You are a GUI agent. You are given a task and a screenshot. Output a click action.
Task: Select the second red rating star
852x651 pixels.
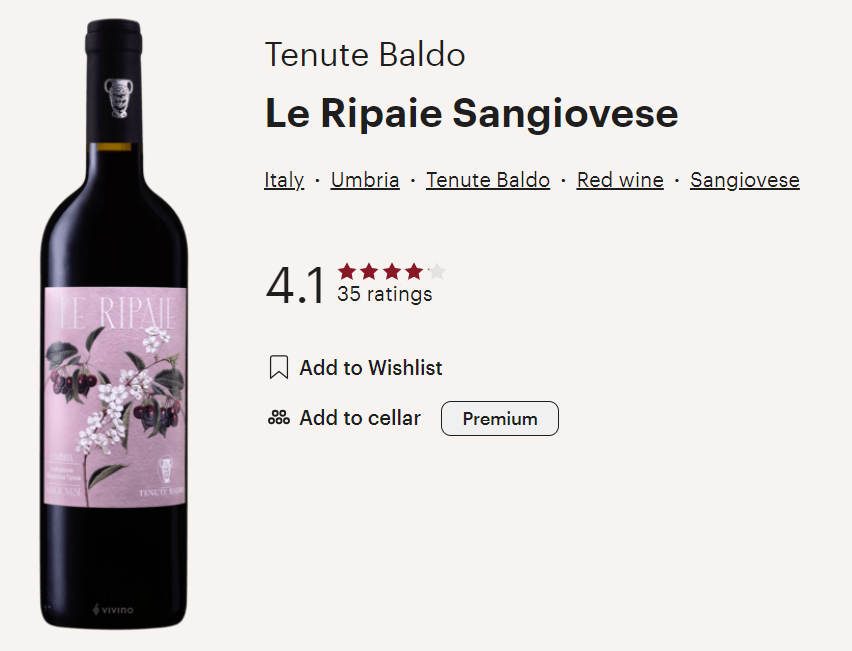tap(369, 271)
